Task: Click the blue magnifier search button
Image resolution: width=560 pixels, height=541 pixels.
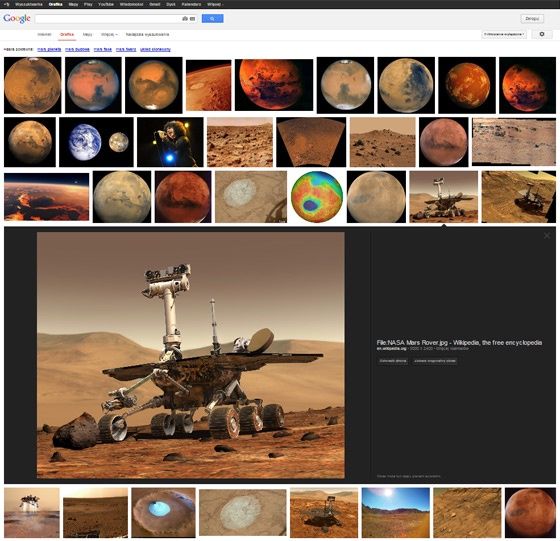Action: pyautogui.click(x=212, y=19)
